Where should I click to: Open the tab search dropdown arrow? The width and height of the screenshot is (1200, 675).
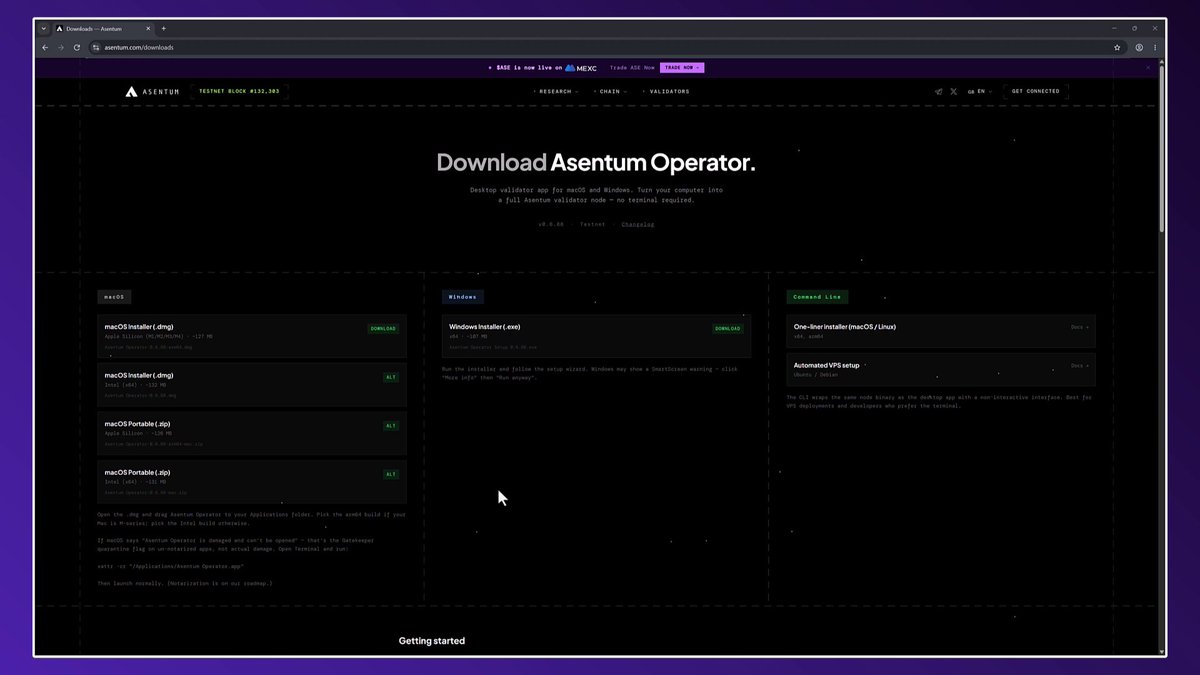point(44,28)
